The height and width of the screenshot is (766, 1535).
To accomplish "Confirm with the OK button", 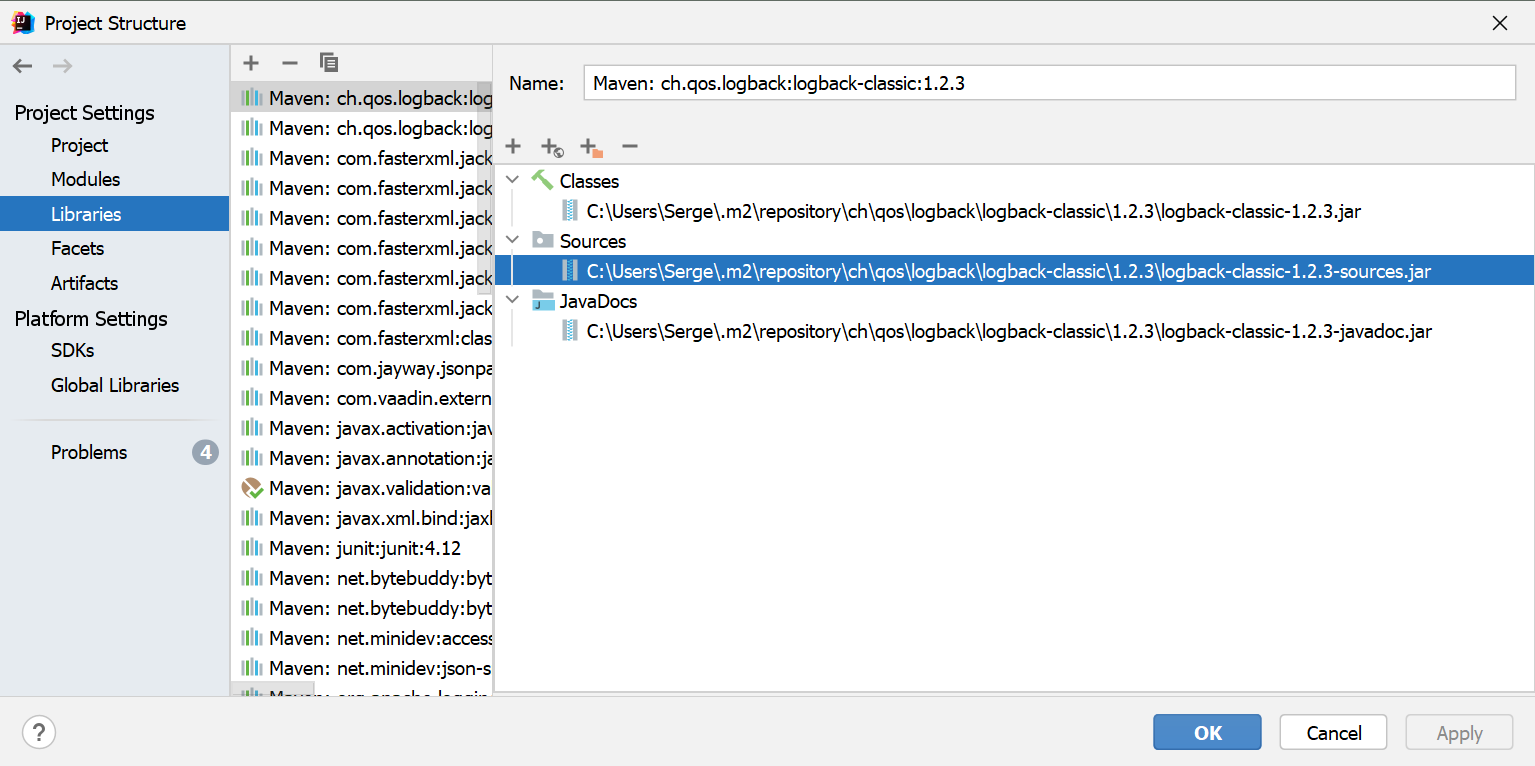I will [x=1207, y=732].
